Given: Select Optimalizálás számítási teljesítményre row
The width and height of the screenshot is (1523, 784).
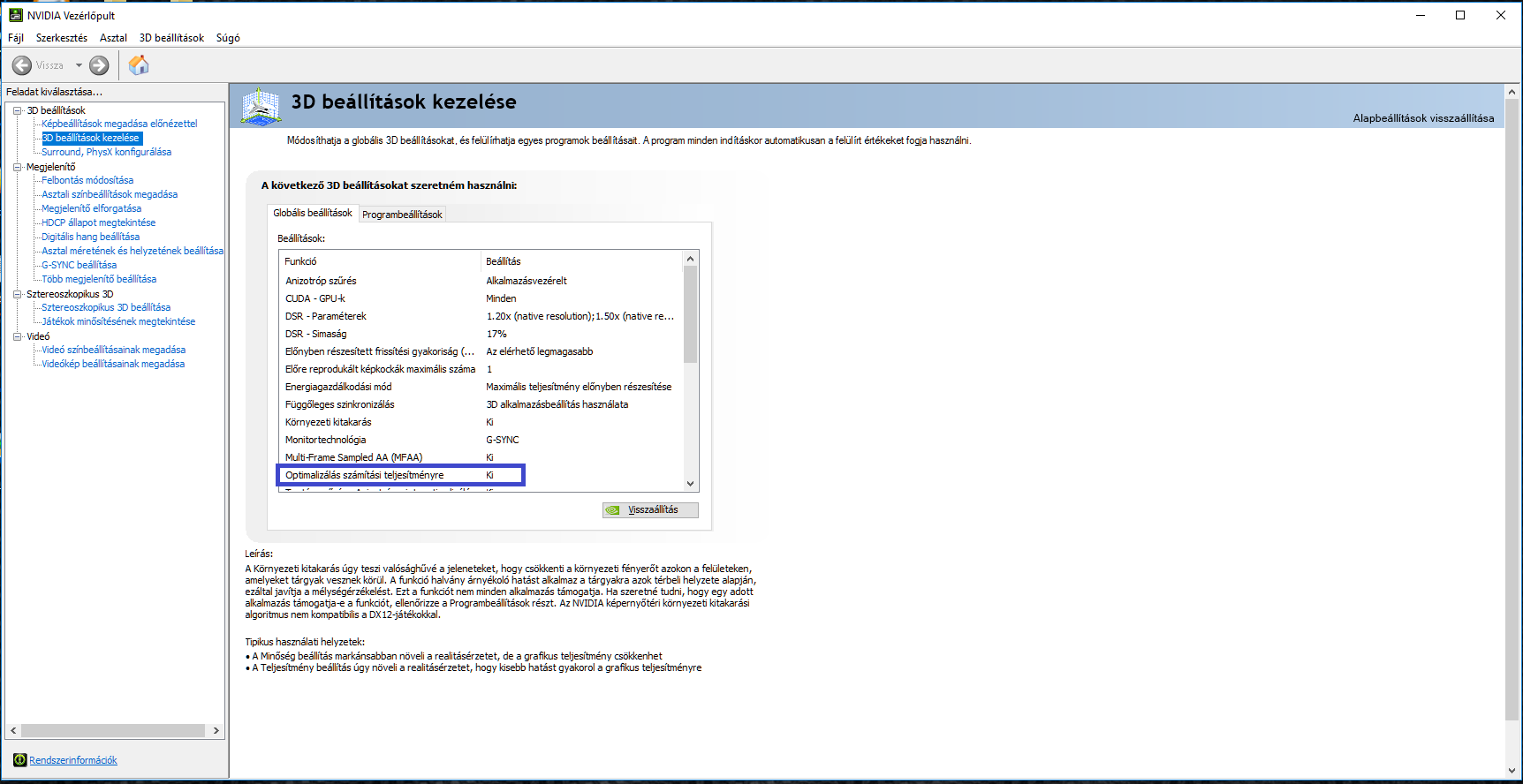Looking at the screenshot, I should tap(481, 475).
